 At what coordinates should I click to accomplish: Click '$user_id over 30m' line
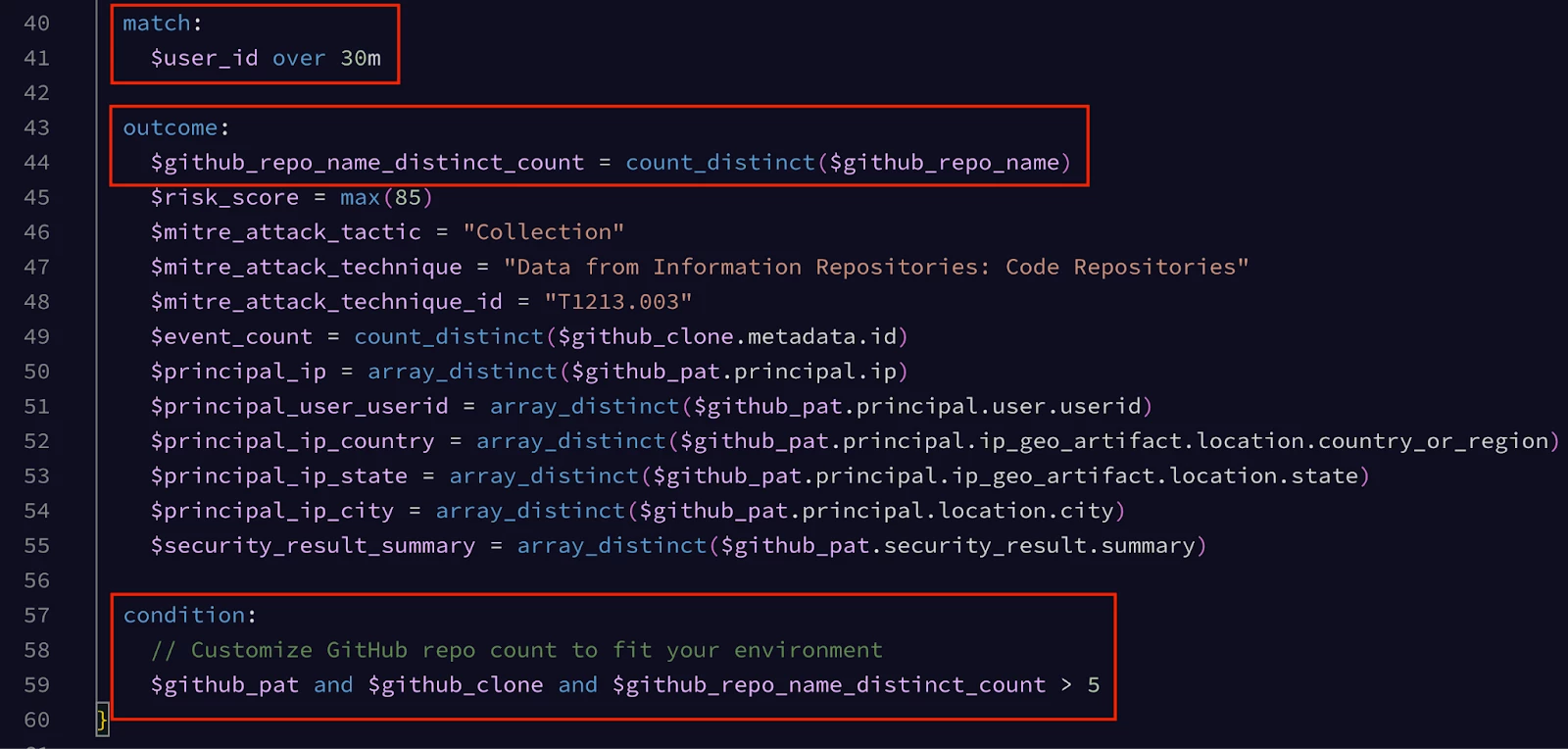(x=266, y=59)
